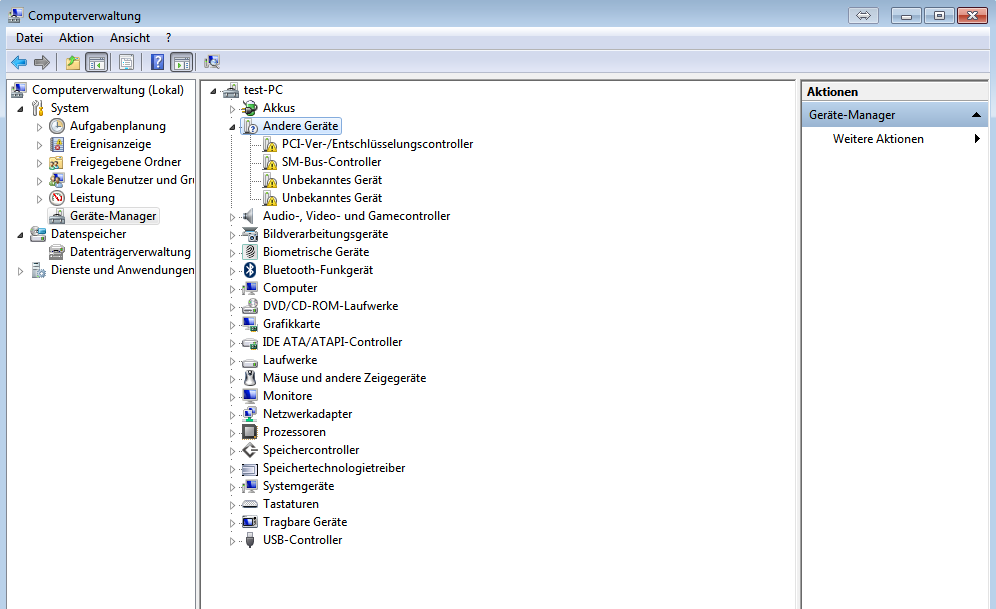Expand the Systemgeräte category arrow
This screenshot has height=609, width=996.
point(232,487)
